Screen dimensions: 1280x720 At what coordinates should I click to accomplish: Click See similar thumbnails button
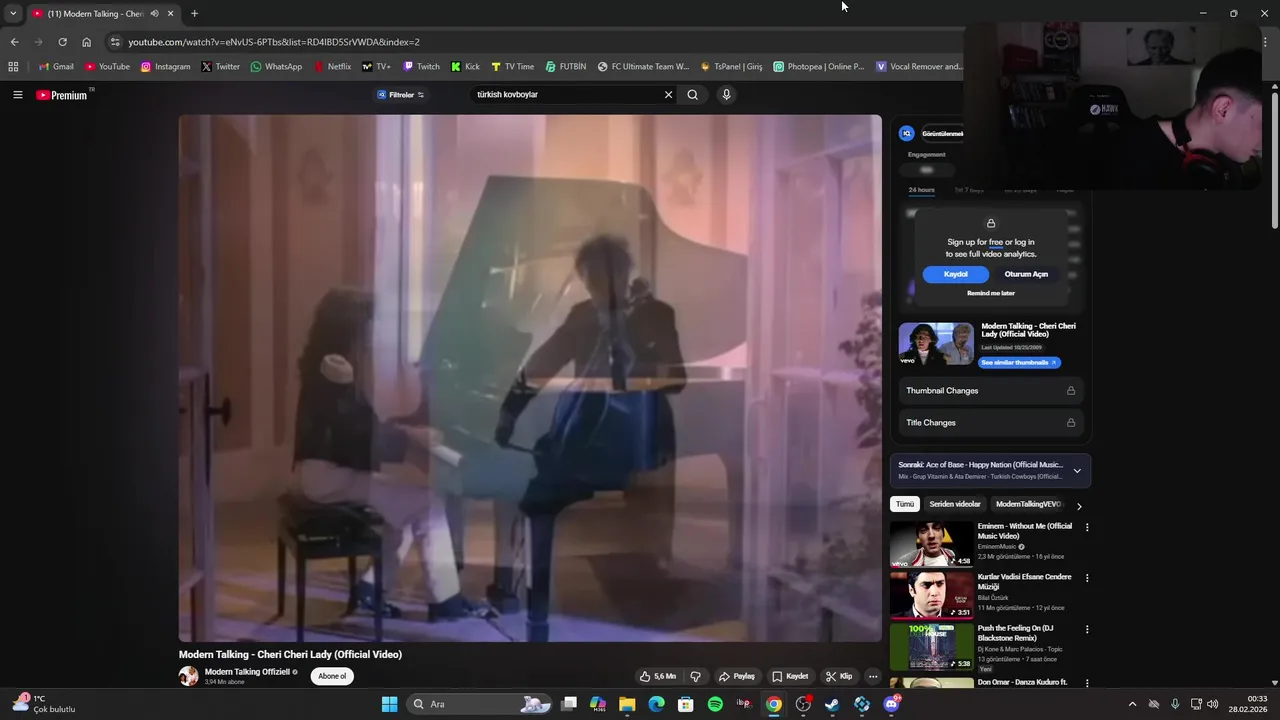(1018, 363)
